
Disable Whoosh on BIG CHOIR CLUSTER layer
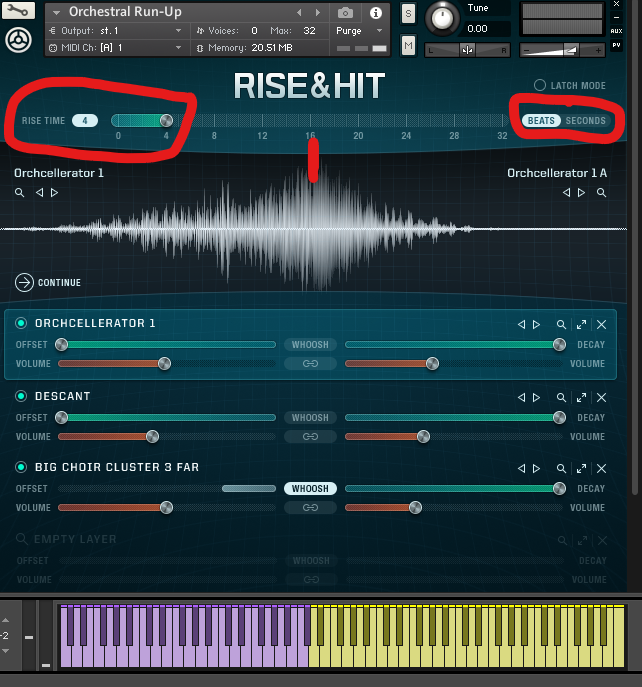coord(310,489)
